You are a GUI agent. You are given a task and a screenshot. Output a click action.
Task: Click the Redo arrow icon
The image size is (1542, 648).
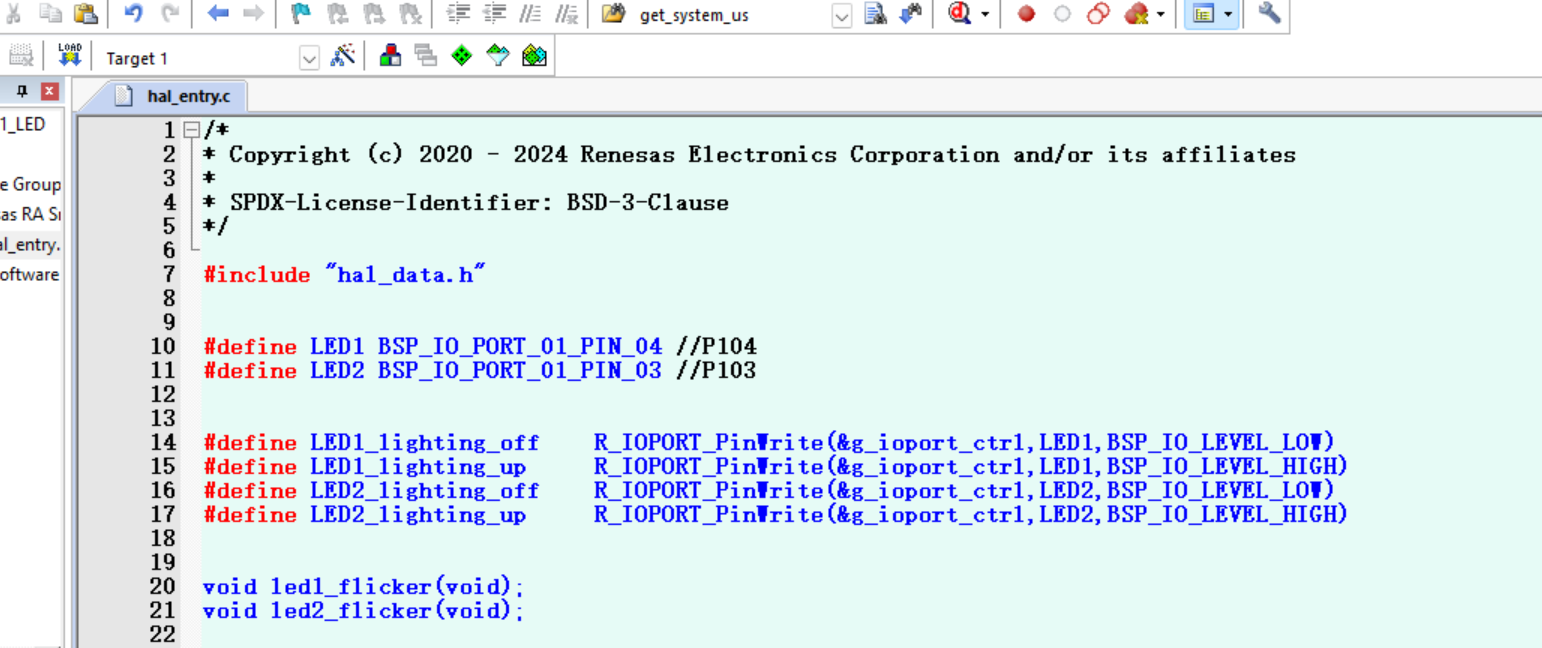pos(170,13)
